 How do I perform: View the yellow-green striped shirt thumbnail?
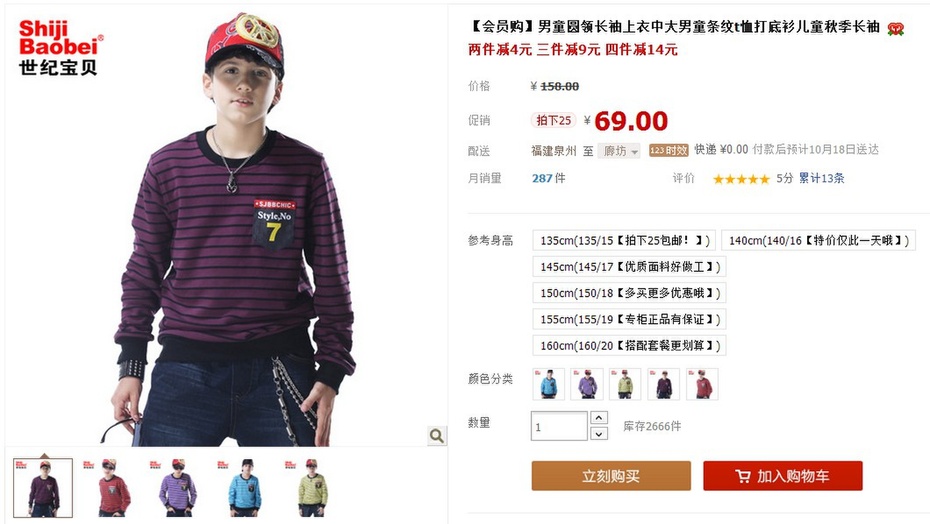coord(312,488)
